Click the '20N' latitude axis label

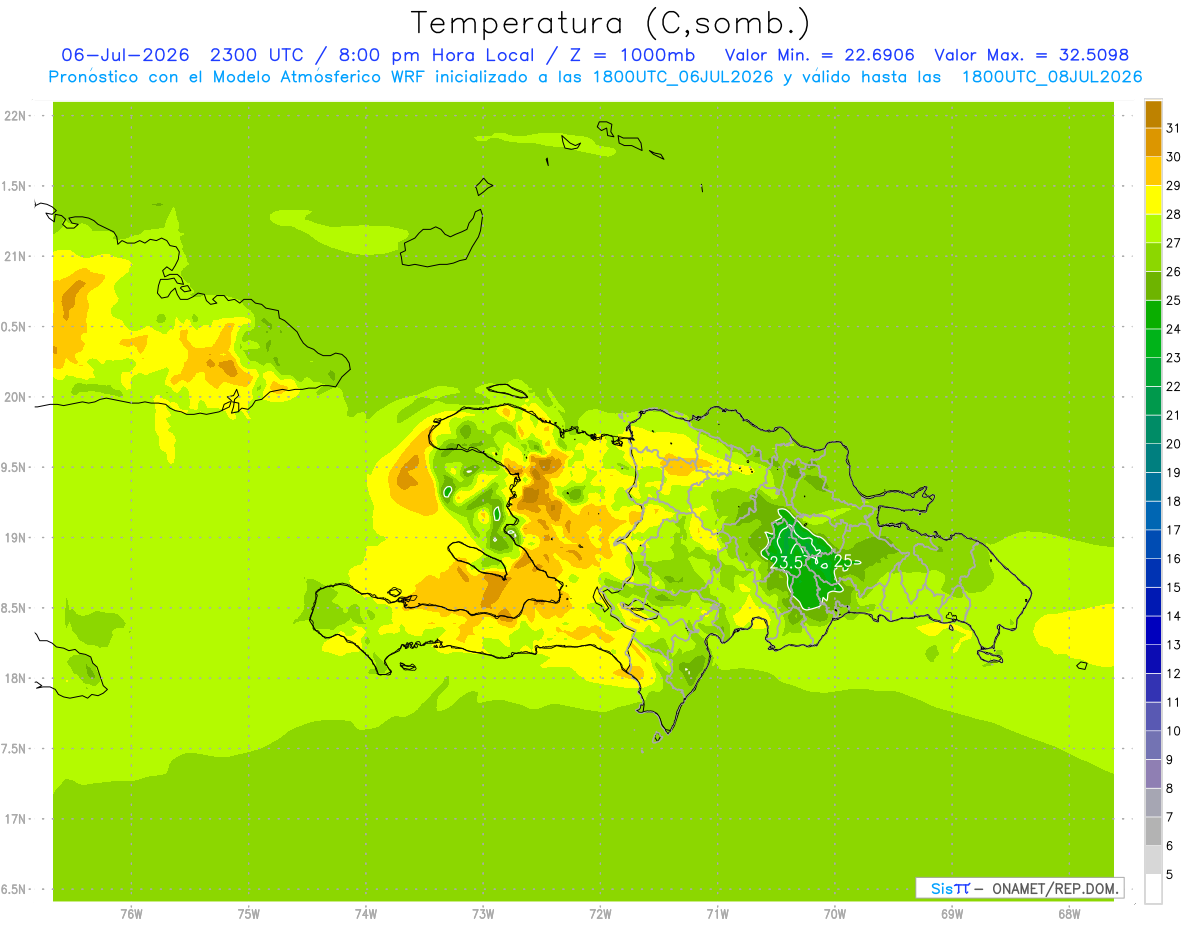(x=14, y=397)
